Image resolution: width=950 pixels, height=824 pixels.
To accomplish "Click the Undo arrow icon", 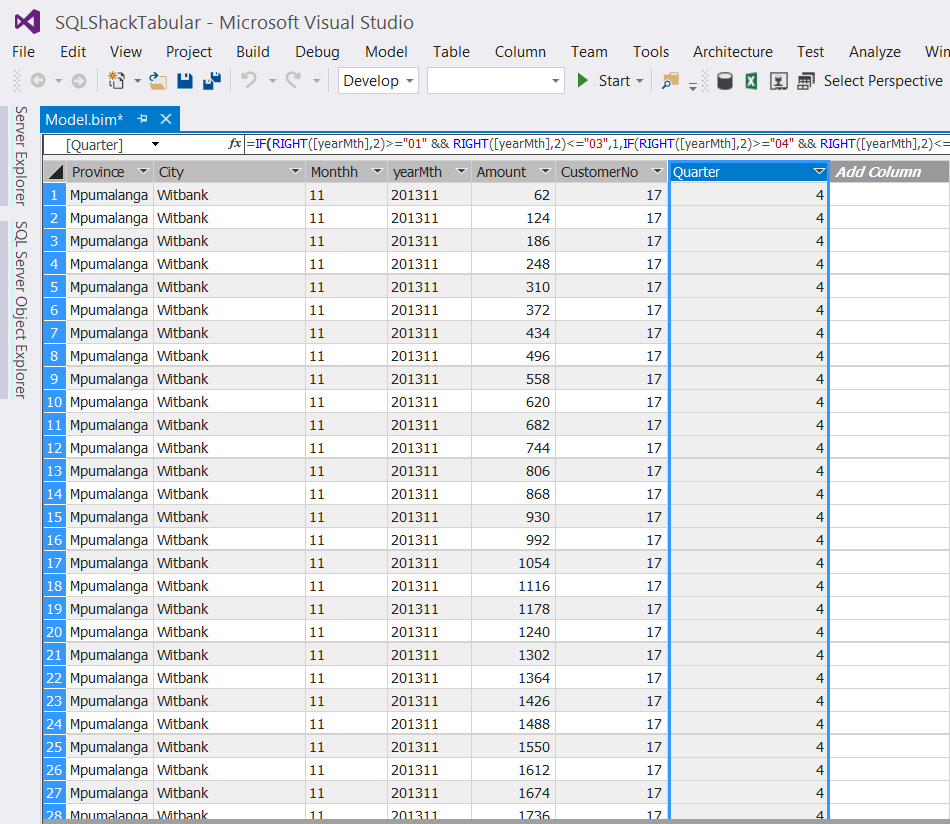I will pos(249,81).
